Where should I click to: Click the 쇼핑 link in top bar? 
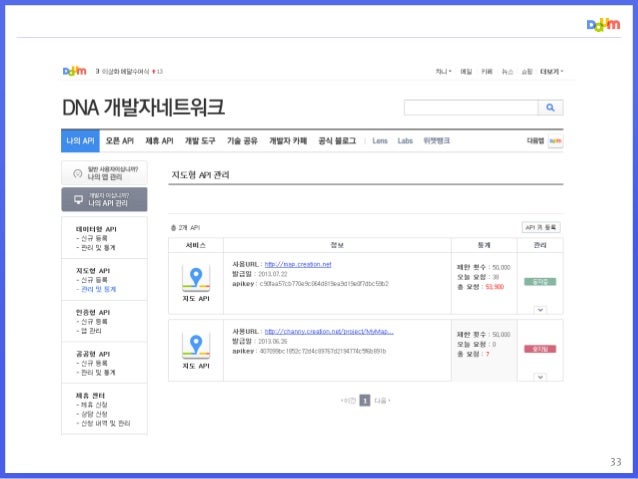point(527,72)
